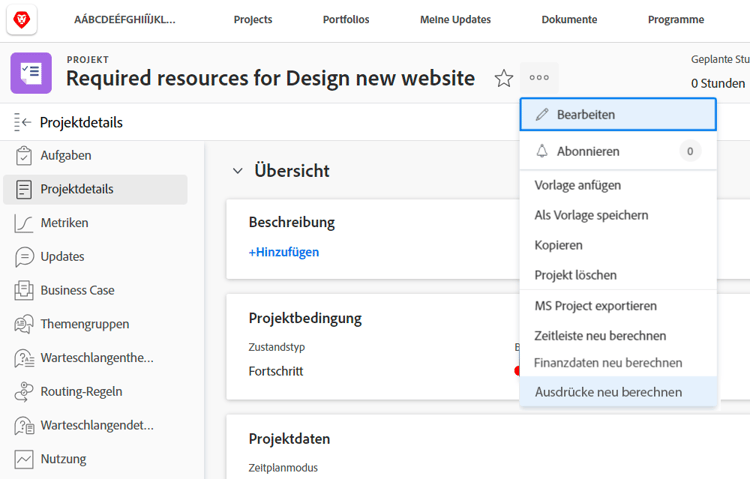Click the Aufgaben clipboard icon
Image resolution: width=750 pixels, height=479 pixels.
(23, 156)
